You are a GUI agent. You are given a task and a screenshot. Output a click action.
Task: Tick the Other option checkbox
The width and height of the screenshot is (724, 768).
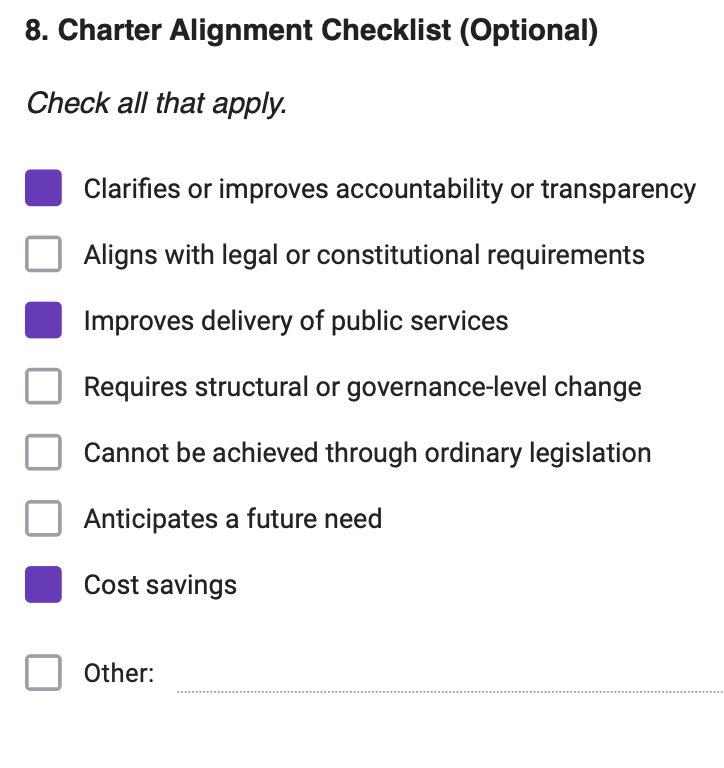pos(43,672)
